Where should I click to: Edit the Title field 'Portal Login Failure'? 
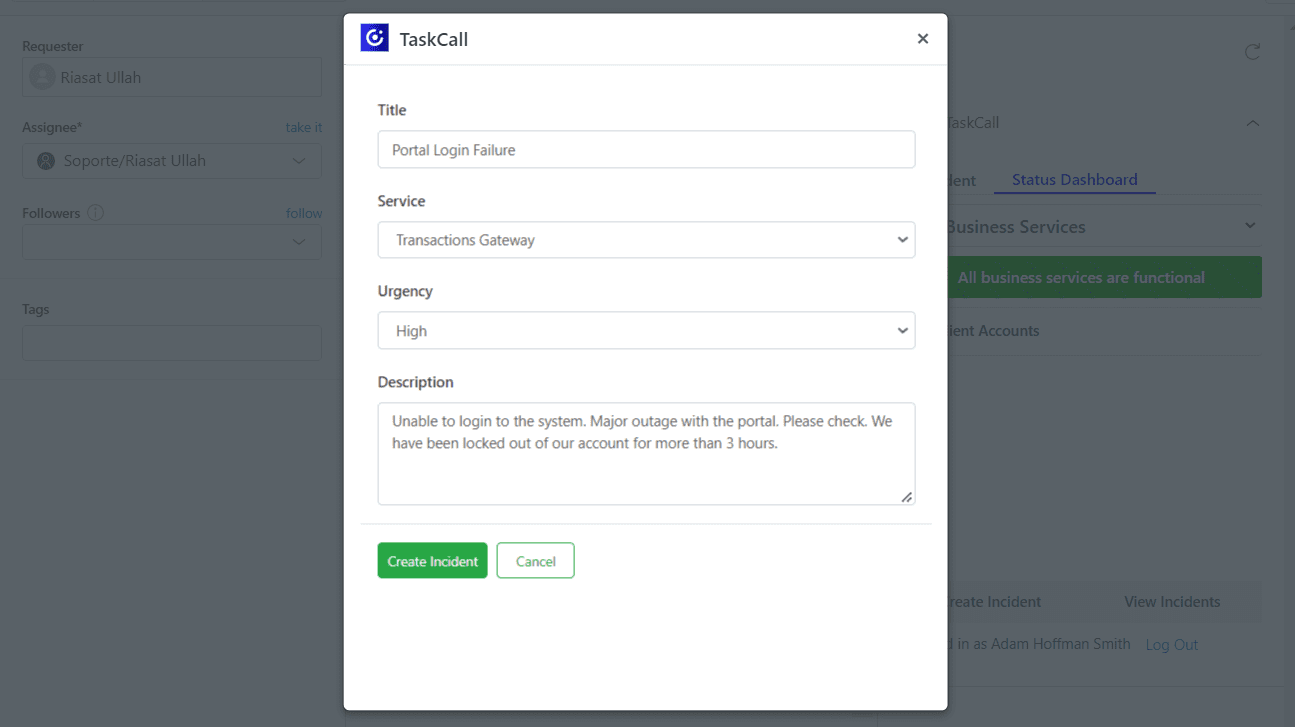[646, 150]
